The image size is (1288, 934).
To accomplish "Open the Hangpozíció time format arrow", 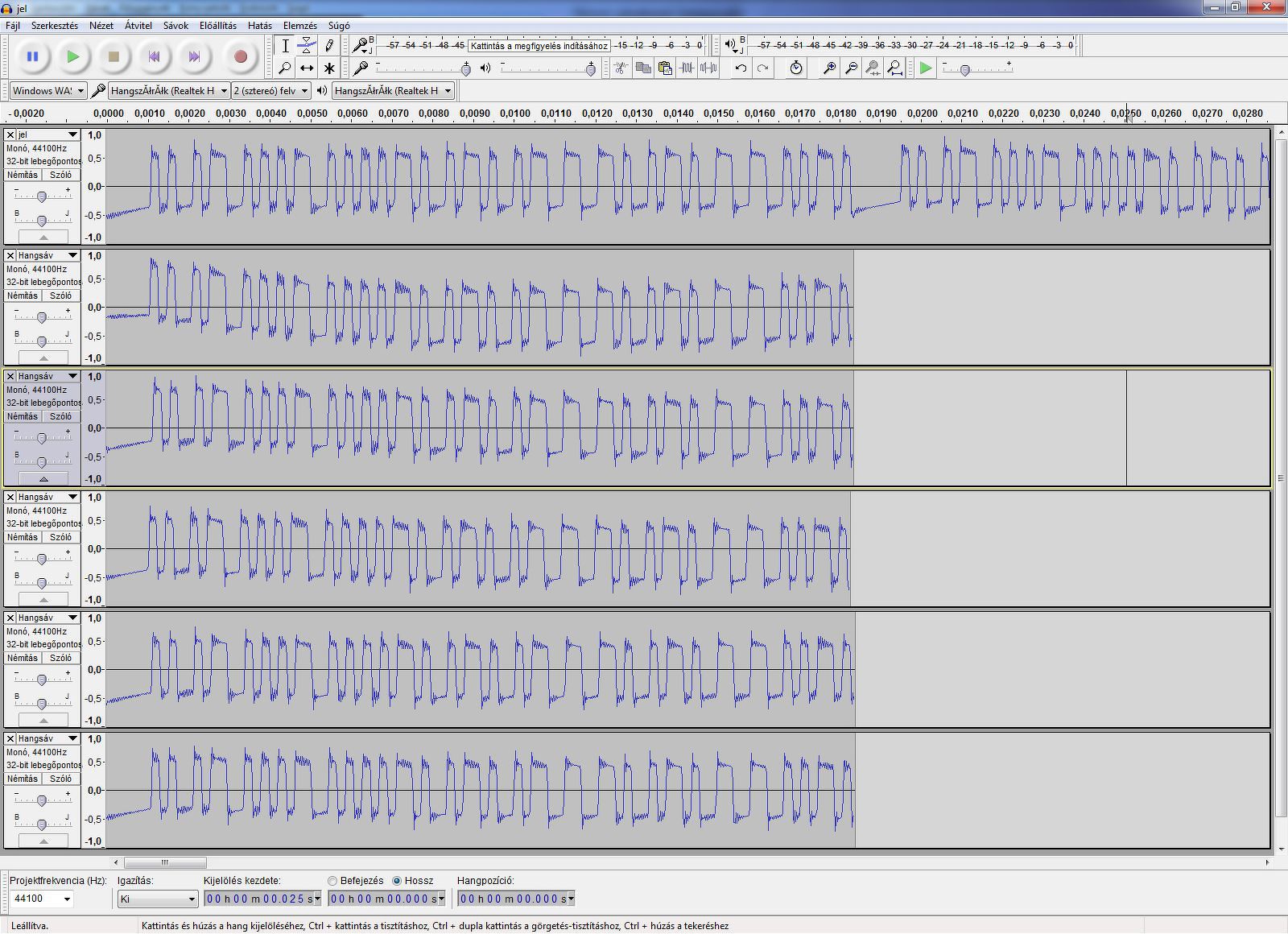I will [x=571, y=899].
